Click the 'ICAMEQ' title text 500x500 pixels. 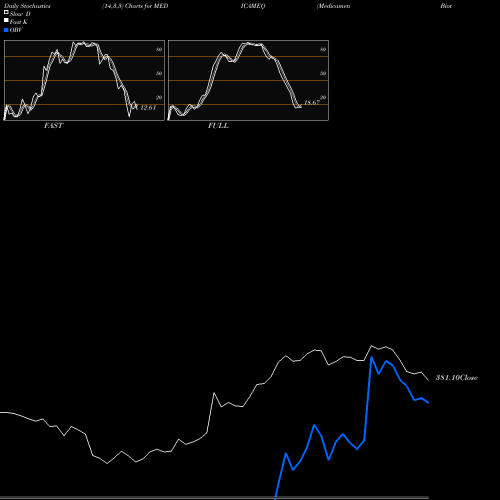[253, 6]
